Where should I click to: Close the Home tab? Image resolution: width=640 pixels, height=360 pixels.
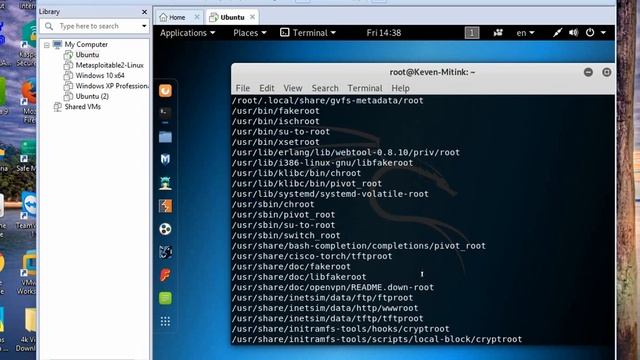pos(197,17)
